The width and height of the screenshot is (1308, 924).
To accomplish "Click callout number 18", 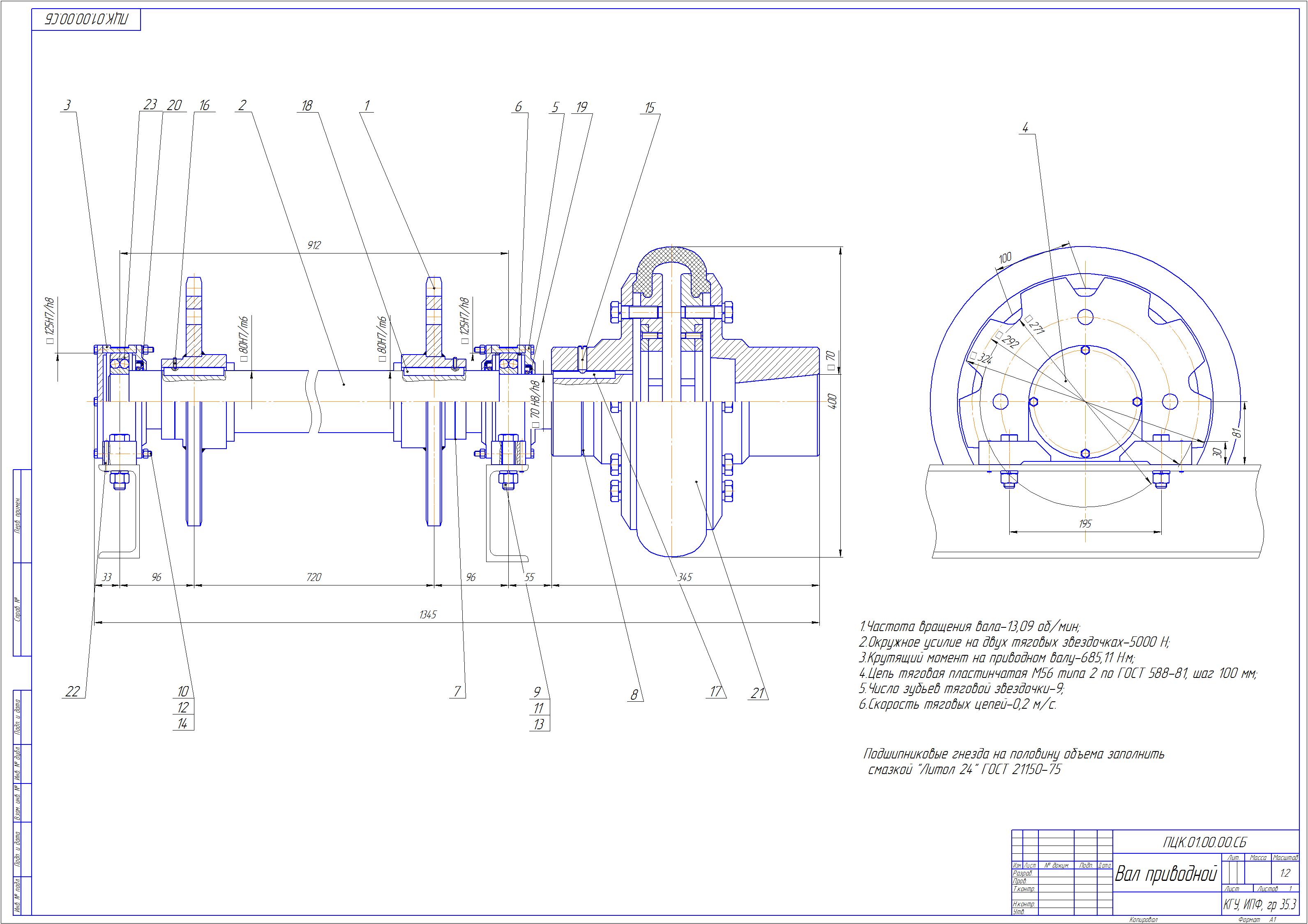I will pyautogui.click(x=307, y=106).
